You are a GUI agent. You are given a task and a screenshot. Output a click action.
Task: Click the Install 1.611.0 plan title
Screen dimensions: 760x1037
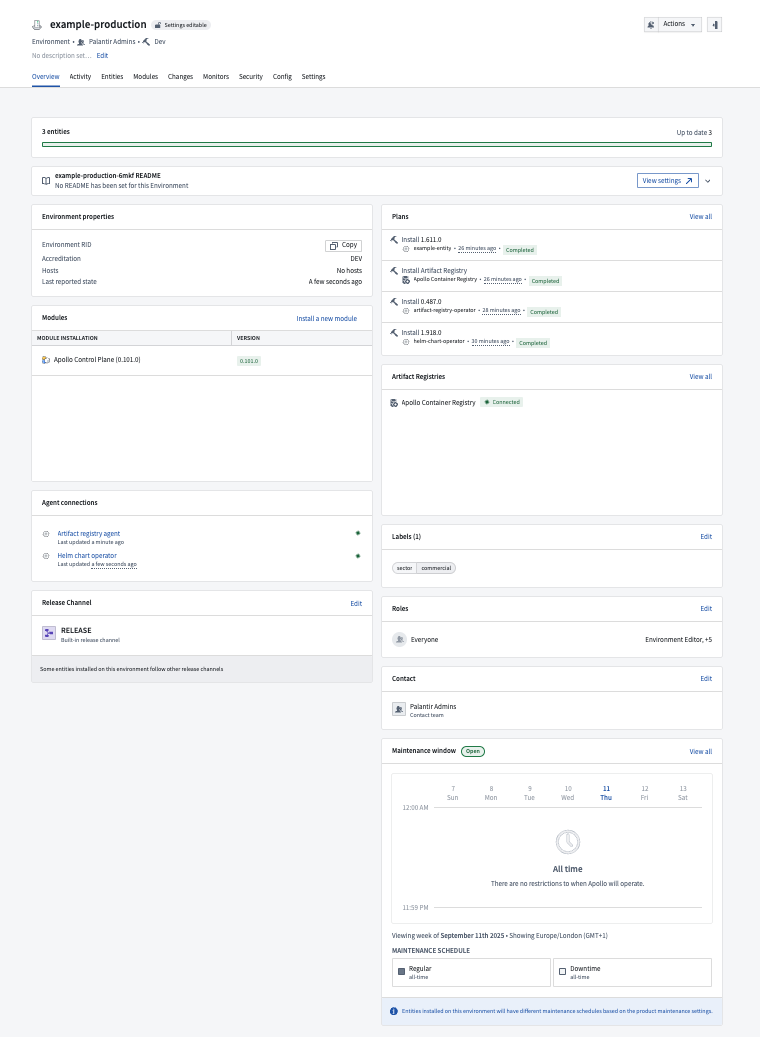click(x=421, y=240)
